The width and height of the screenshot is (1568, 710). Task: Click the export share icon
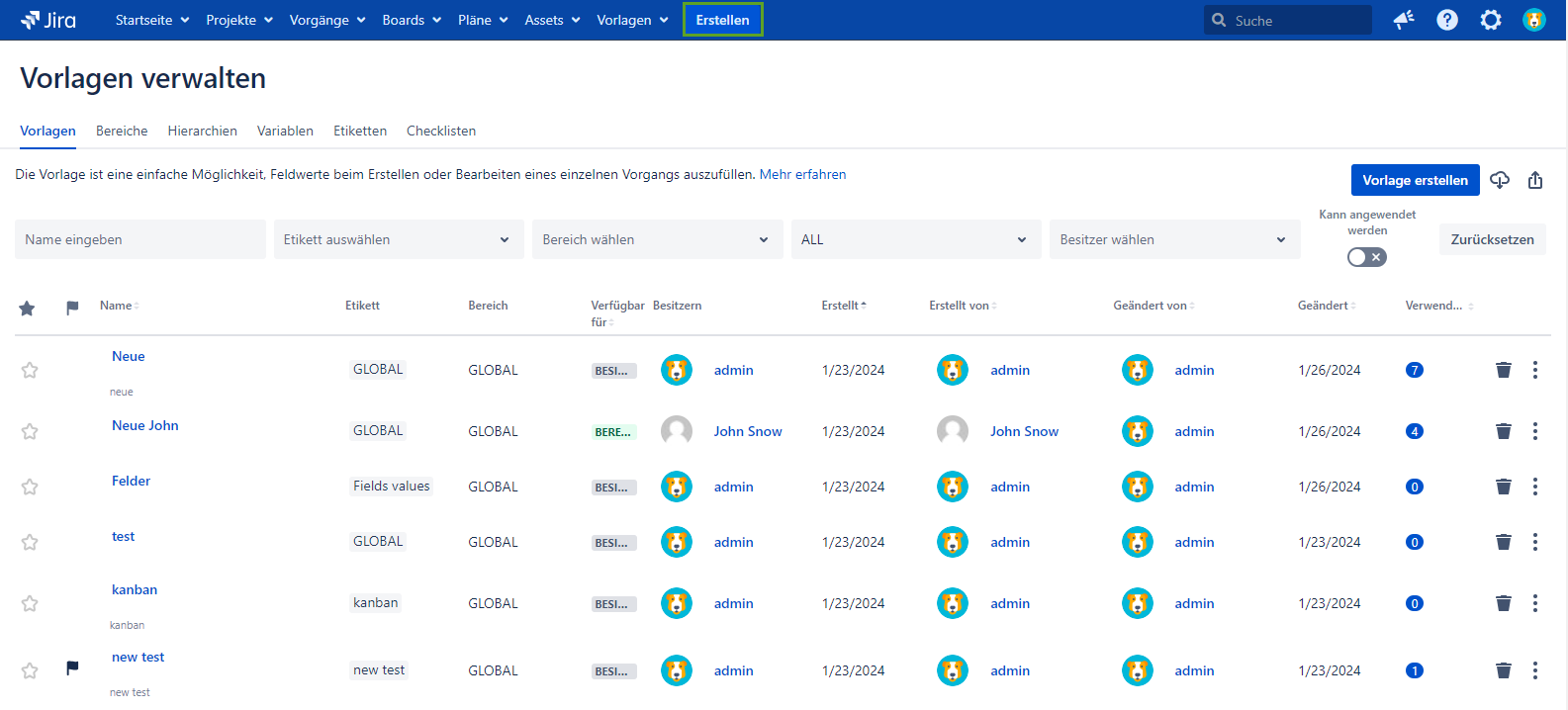coord(1534,180)
